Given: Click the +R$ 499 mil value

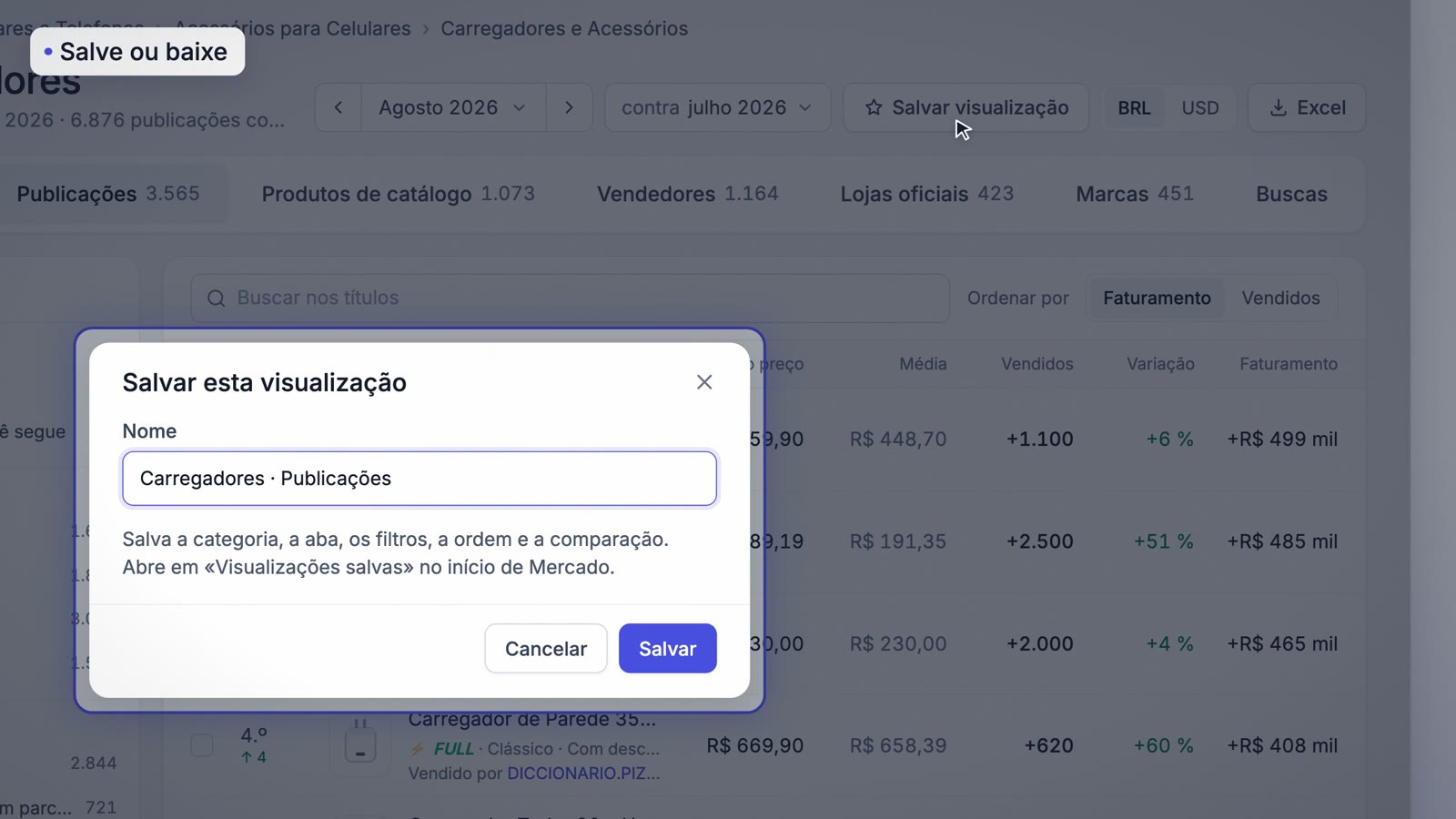Looking at the screenshot, I should (1282, 439).
